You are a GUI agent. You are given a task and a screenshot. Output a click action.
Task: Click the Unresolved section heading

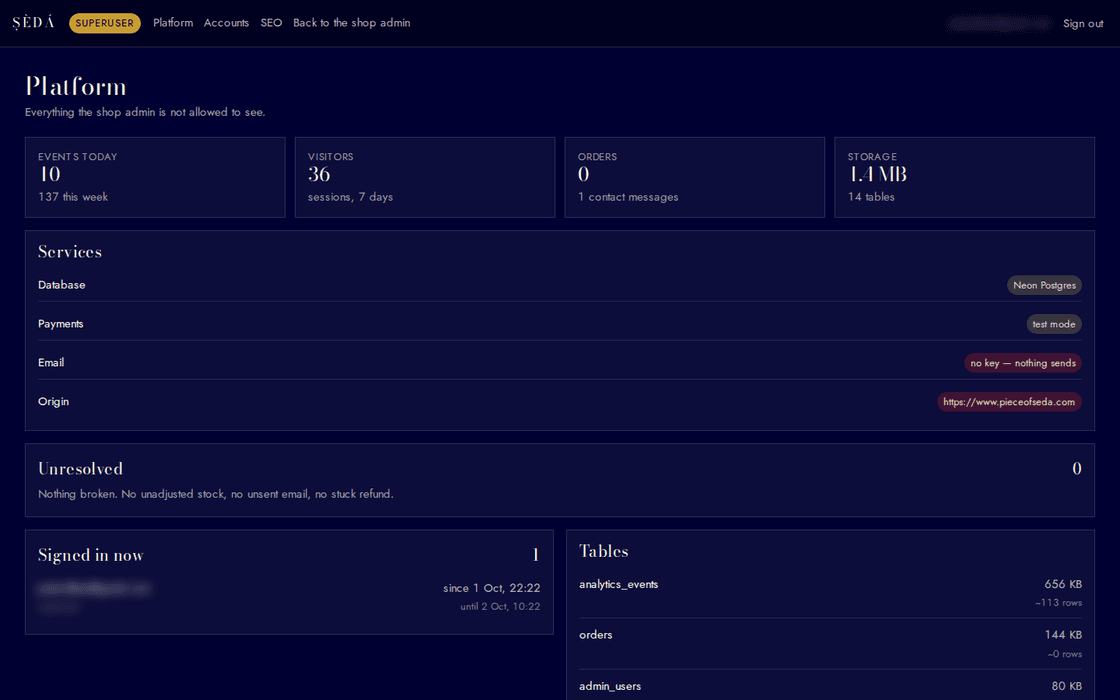pyautogui.click(x=81, y=469)
